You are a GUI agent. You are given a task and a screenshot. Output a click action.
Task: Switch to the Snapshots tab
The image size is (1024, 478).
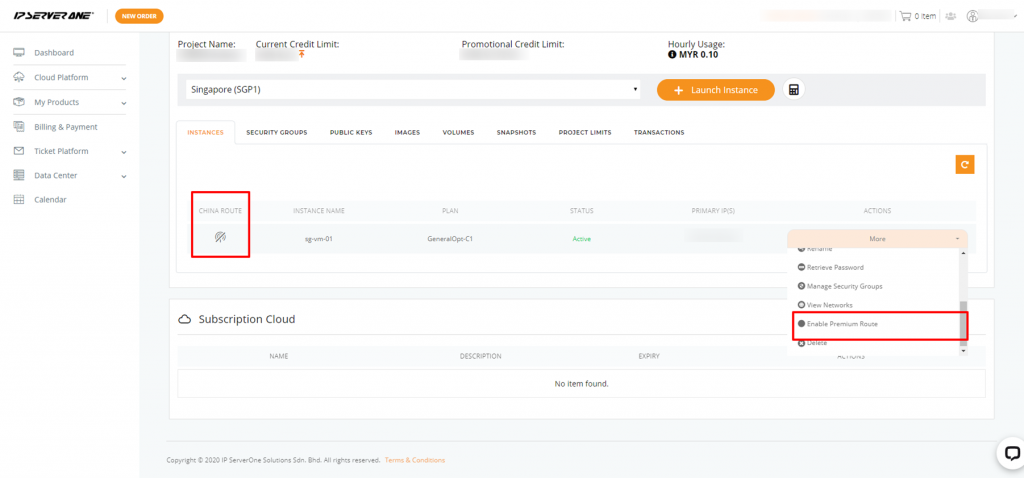[516, 133]
